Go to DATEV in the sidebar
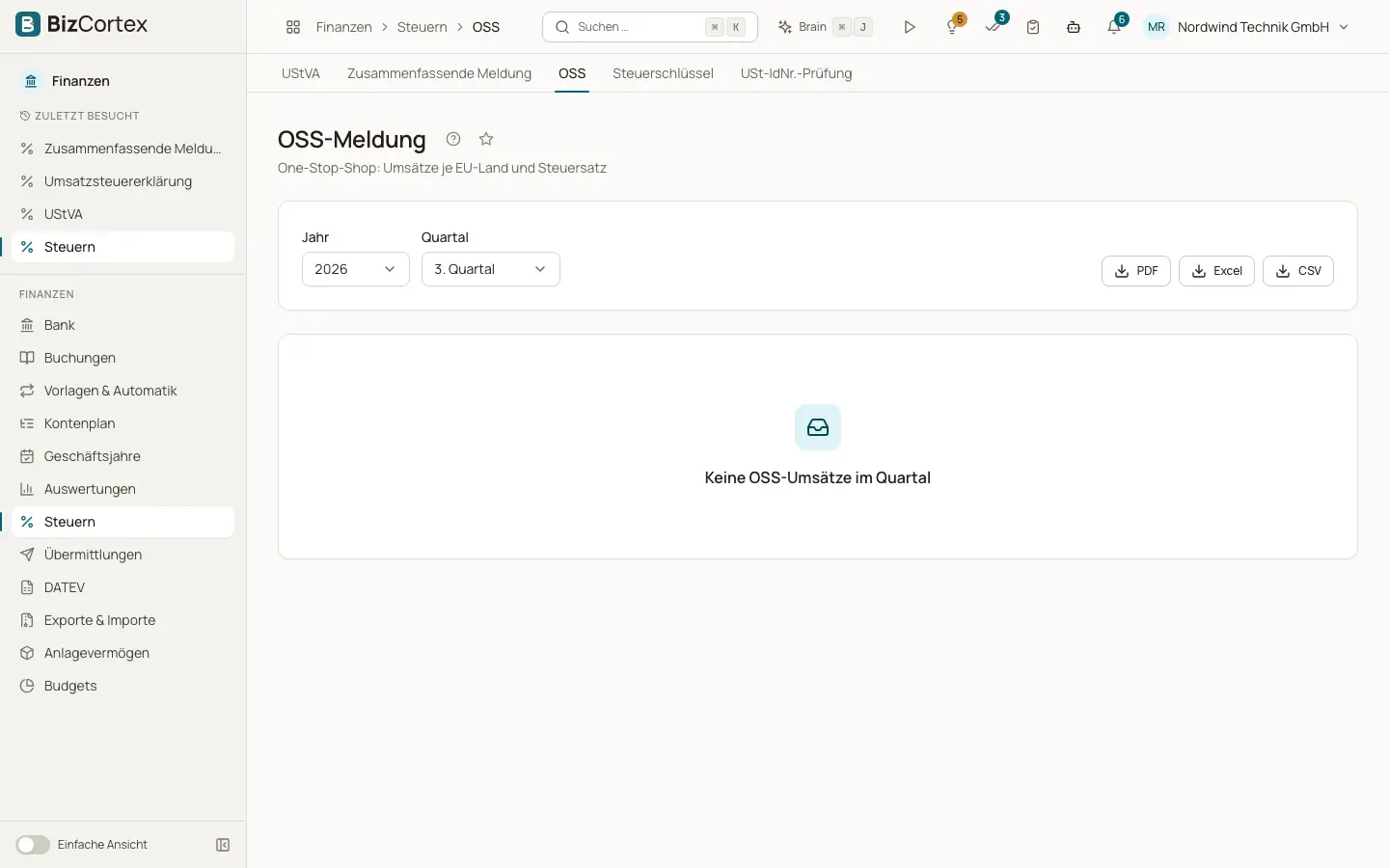 tap(123, 587)
